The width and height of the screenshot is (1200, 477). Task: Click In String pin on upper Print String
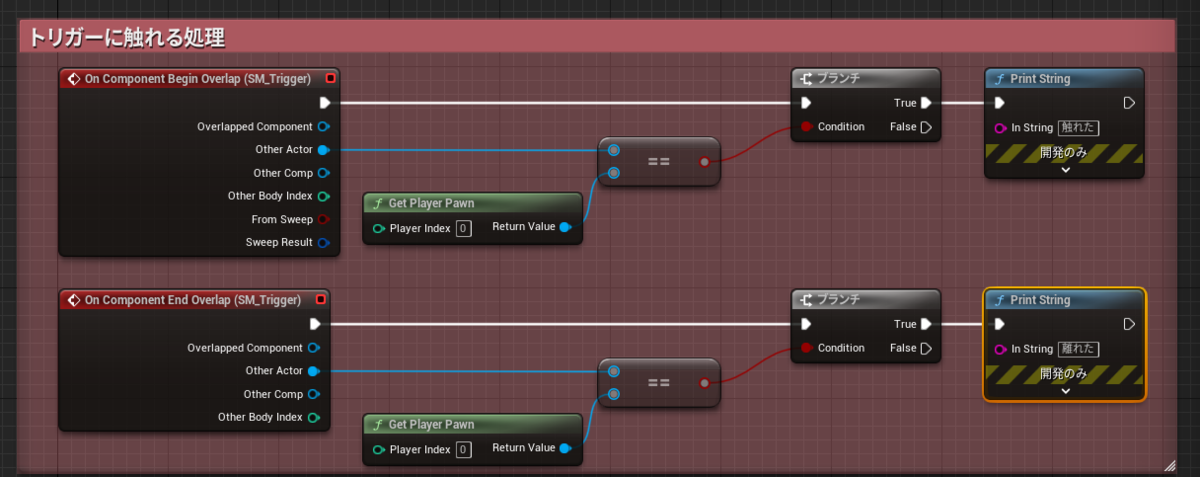1000,128
